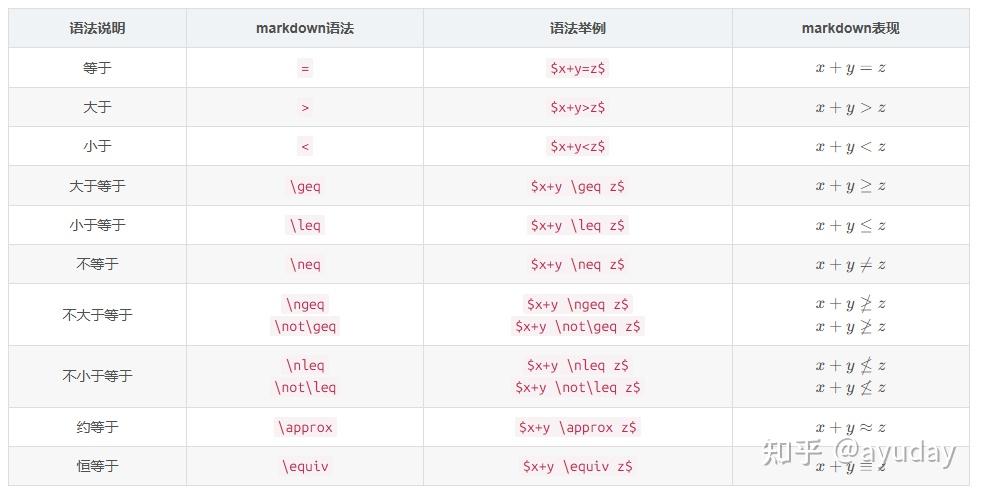The image size is (981, 496).
Task: Click the "语法说明" column header
Action: (97, 28)
